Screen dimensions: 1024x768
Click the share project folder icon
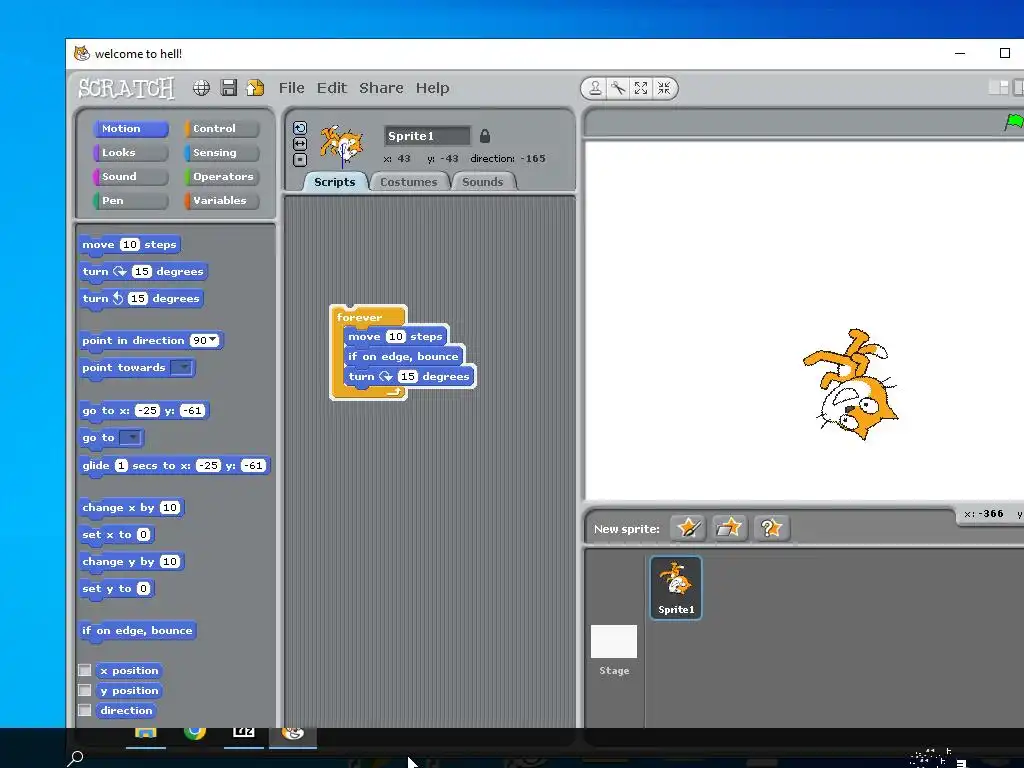tap(255, 88)
